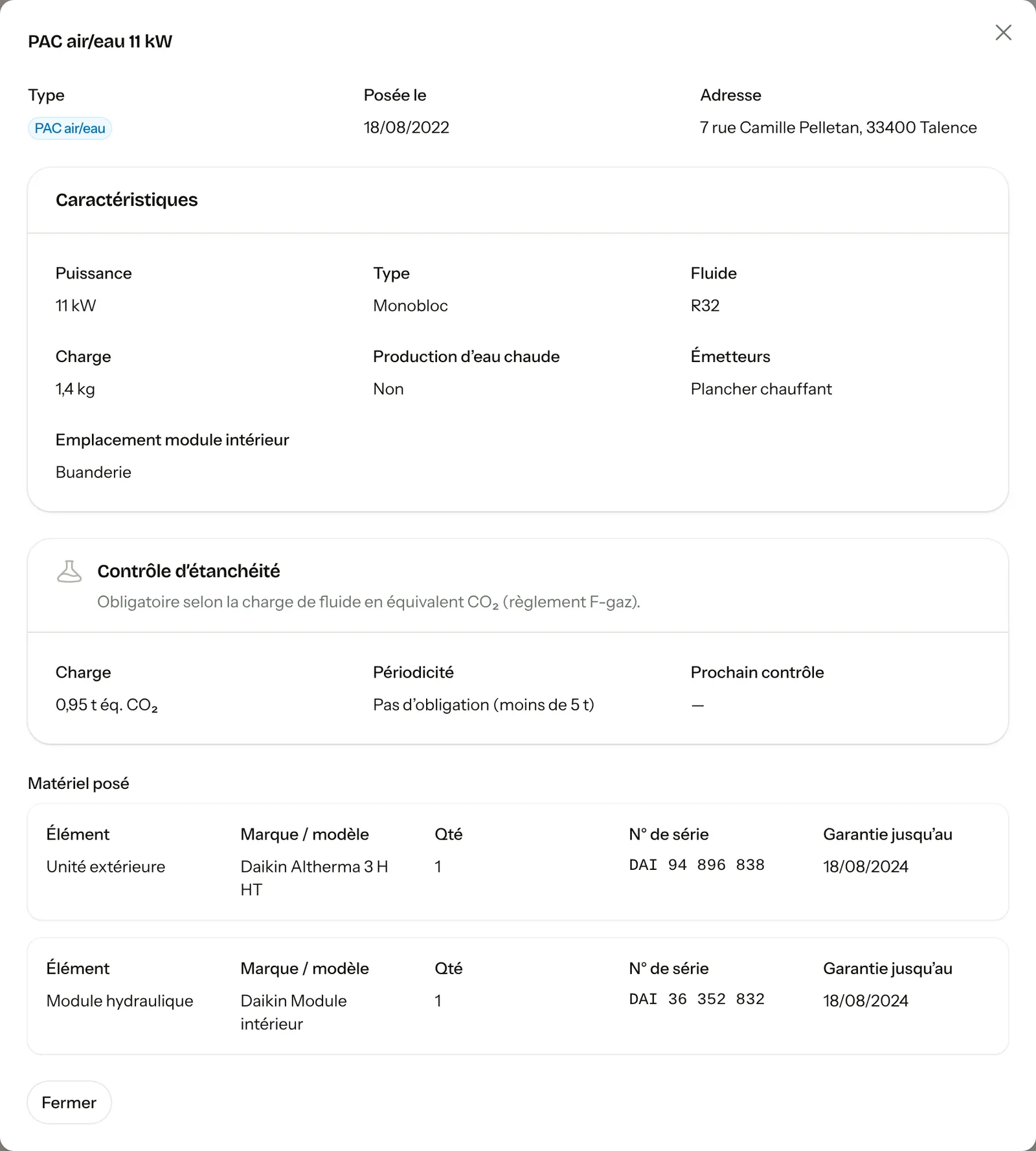This screenshot has height=1151, width=1036.
Task: Close the dialog with the X icon
Action: (1003, 32)
